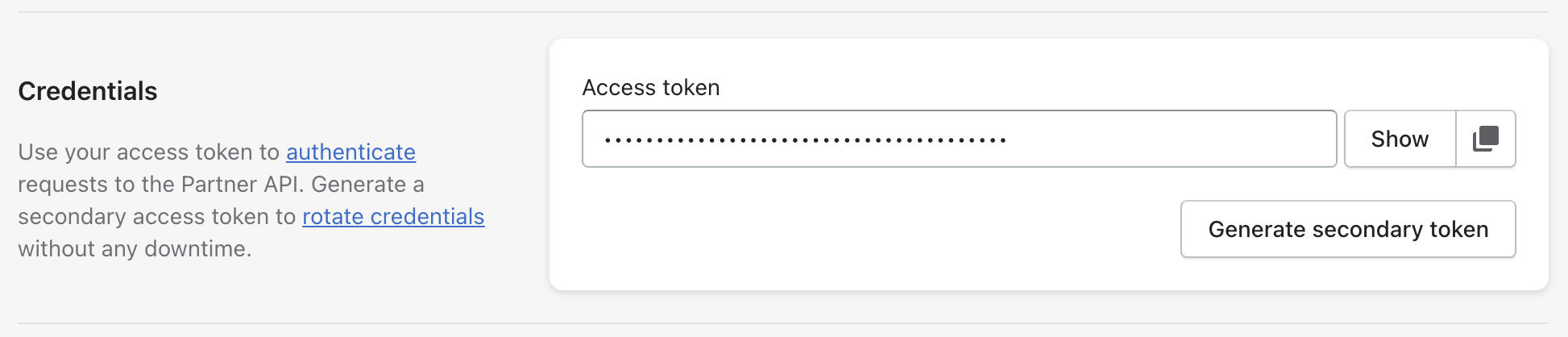Click the "token" word in Generate button
The width and height of the screenshot is (1568, 337).
point(1458,229)
